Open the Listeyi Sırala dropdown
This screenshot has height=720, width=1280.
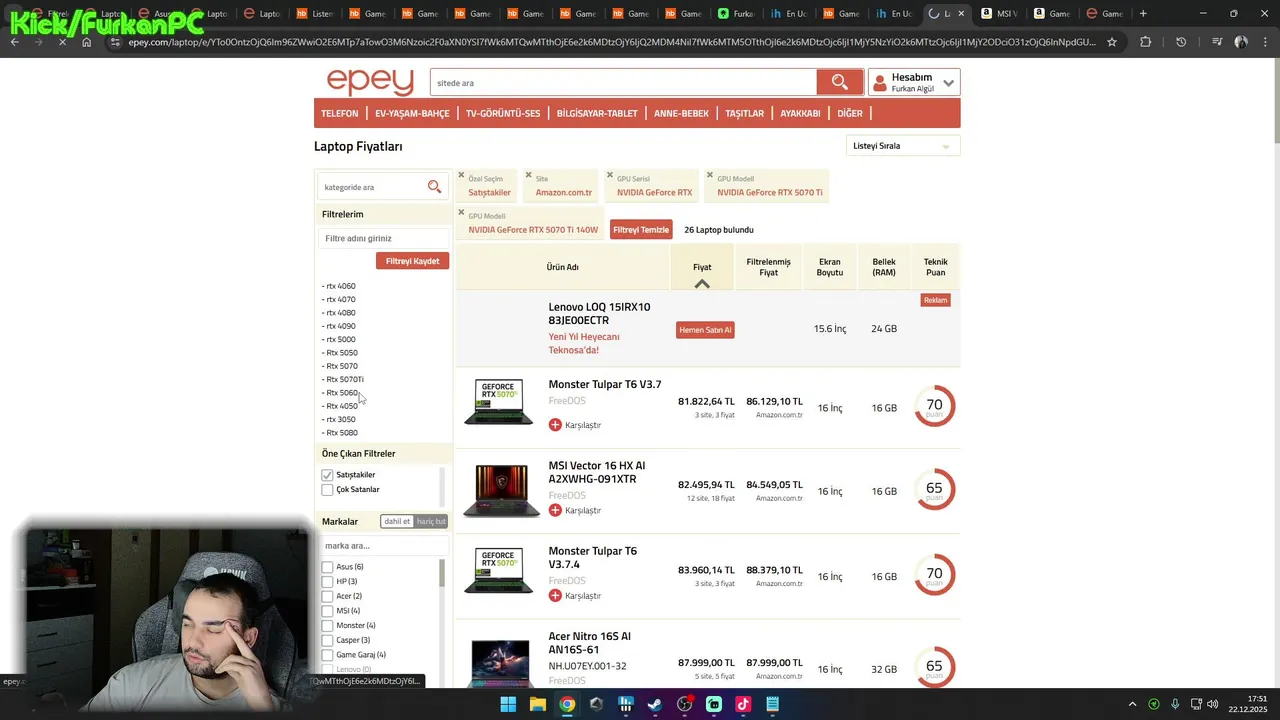902,146
